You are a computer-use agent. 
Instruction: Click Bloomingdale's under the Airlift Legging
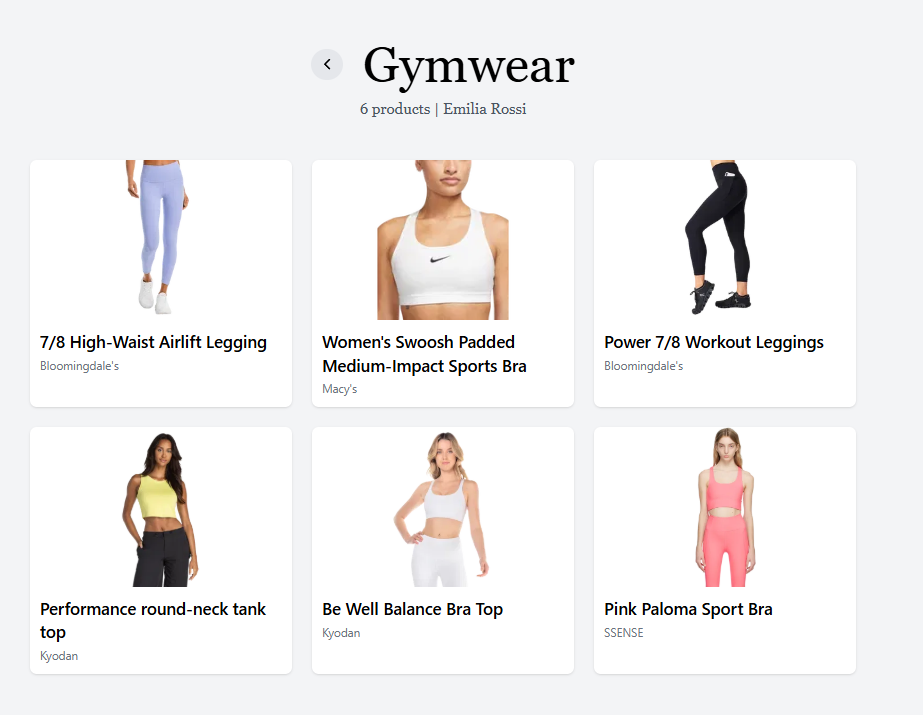pos(79,366)
